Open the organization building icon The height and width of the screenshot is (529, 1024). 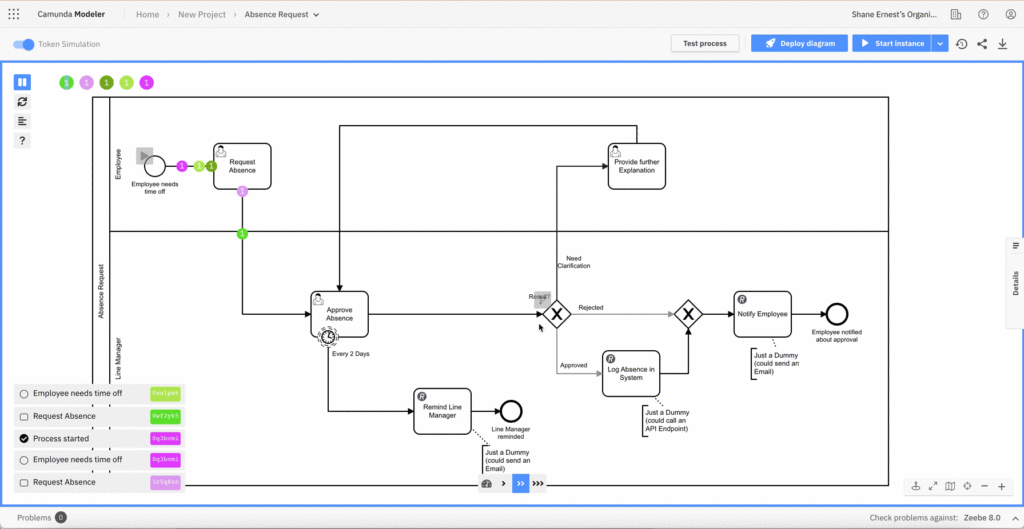click(x=955, y=14)
